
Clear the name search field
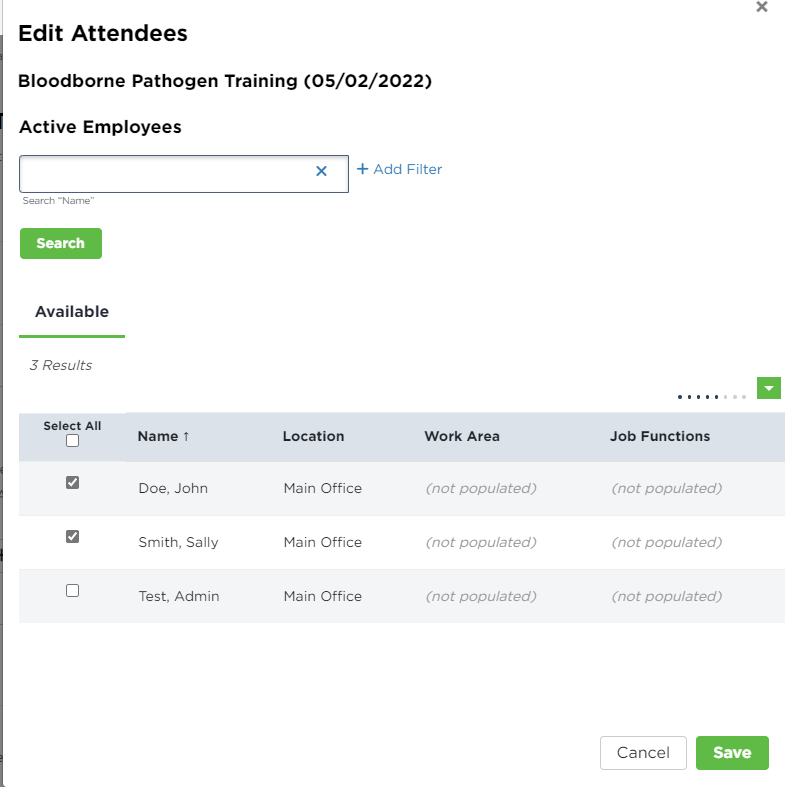point(321,171)
